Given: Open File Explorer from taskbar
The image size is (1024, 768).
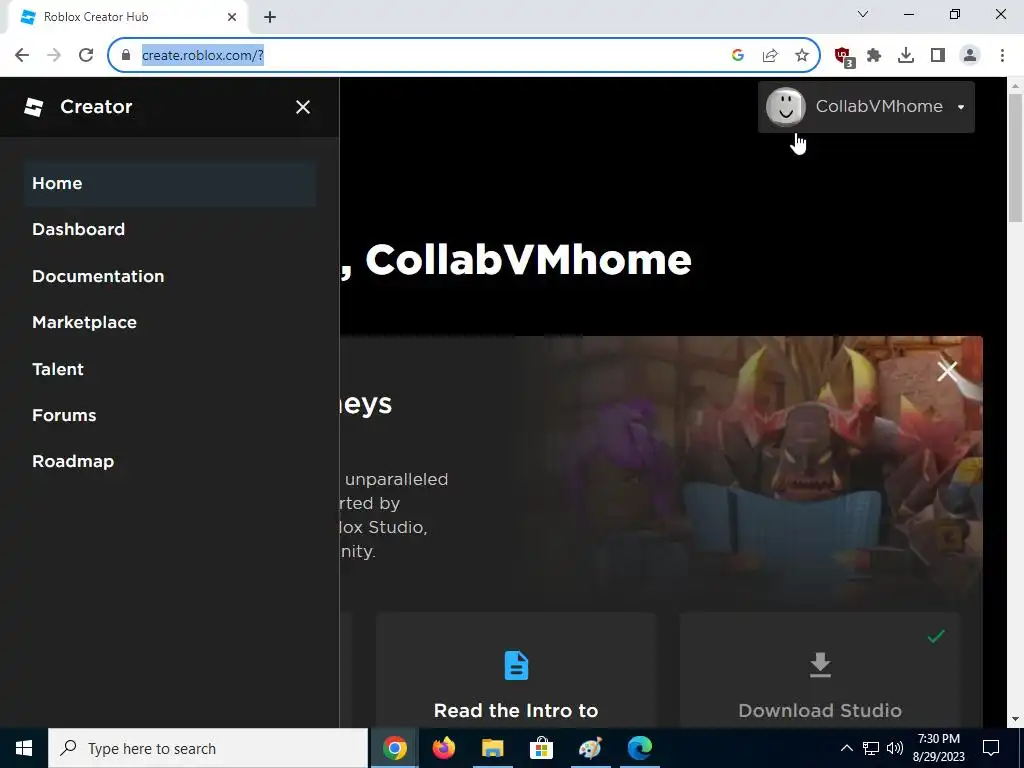Looking at the screenshot, I should click(492, 748).
